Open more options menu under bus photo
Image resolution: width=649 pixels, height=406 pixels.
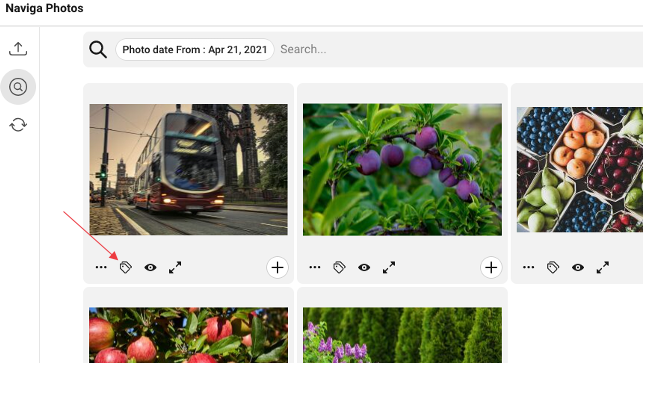[101, 267]
